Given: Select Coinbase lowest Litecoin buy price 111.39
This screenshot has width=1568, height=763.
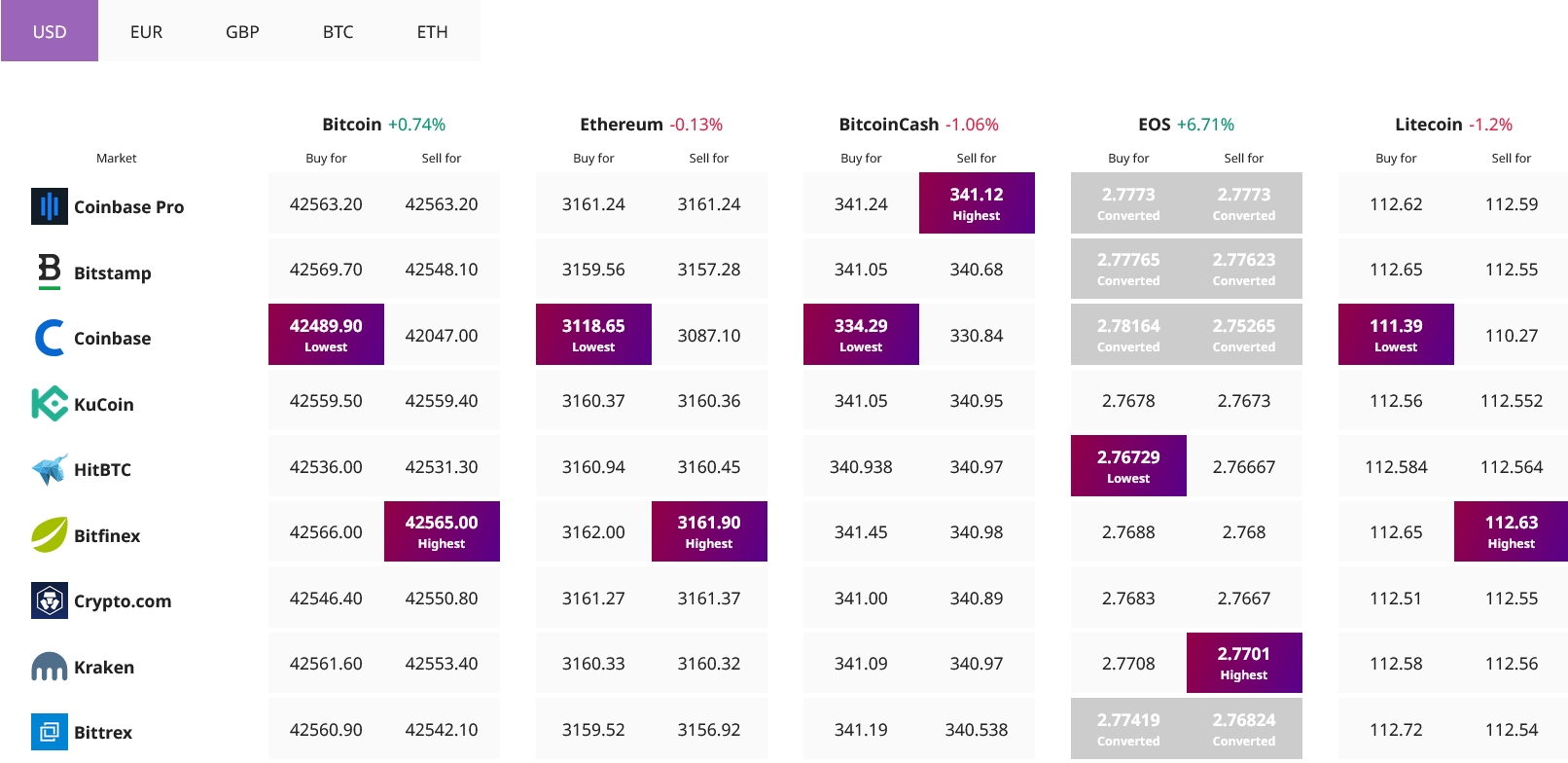Looking at the screenshot, I should [1396, 334].
